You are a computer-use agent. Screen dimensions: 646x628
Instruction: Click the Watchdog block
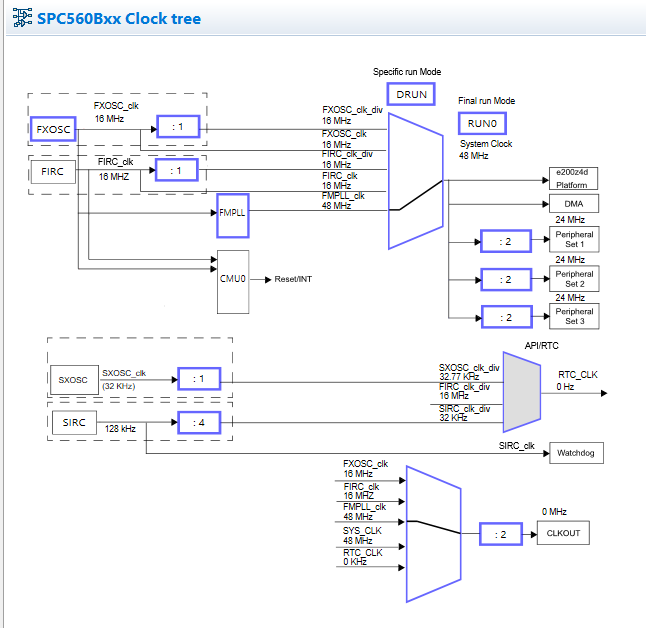click(x=576, y=453)
